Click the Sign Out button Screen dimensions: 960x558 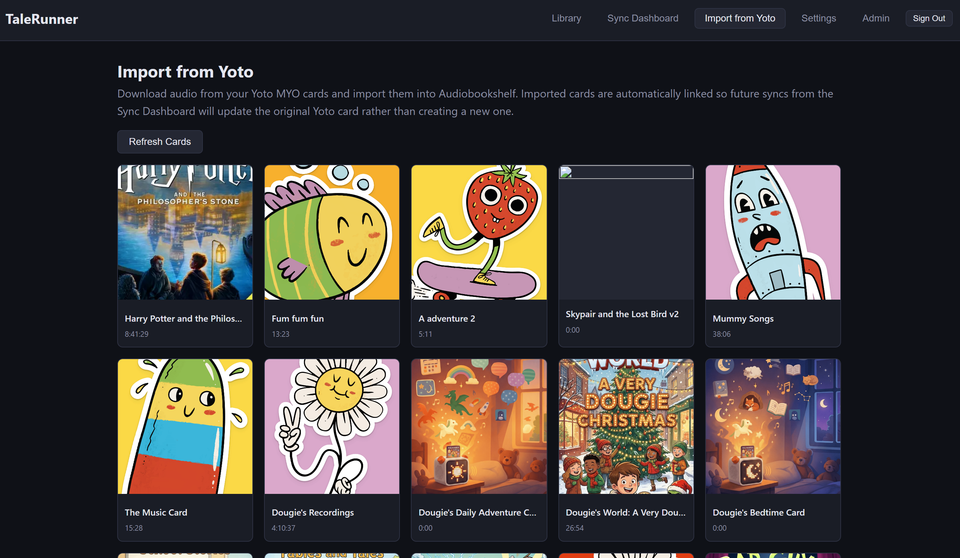(929, 18)
